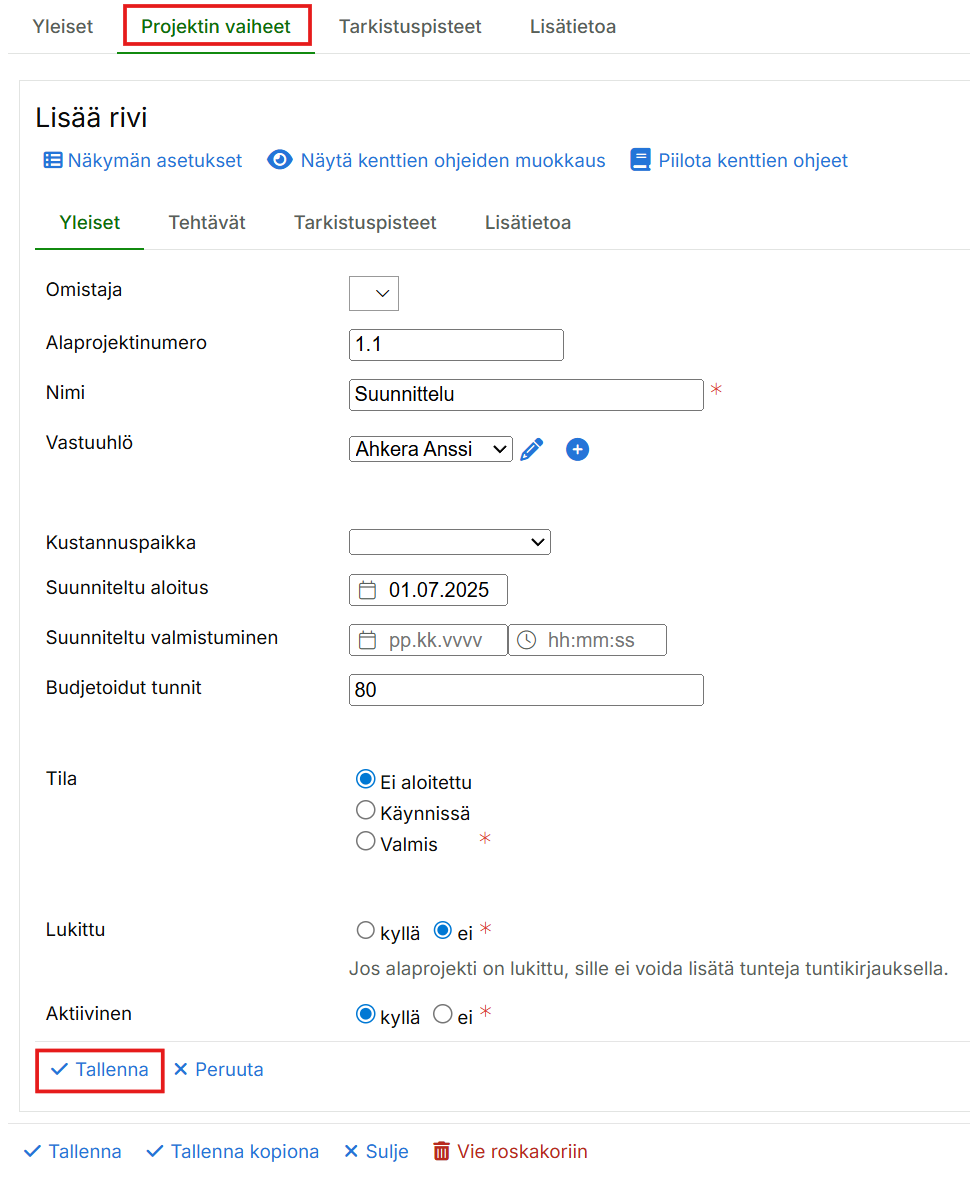Open the Vastuuhlö dropdown showing Ahkera Anssi
Screen dimensions: 970x1187
click(x=431, y=449)
